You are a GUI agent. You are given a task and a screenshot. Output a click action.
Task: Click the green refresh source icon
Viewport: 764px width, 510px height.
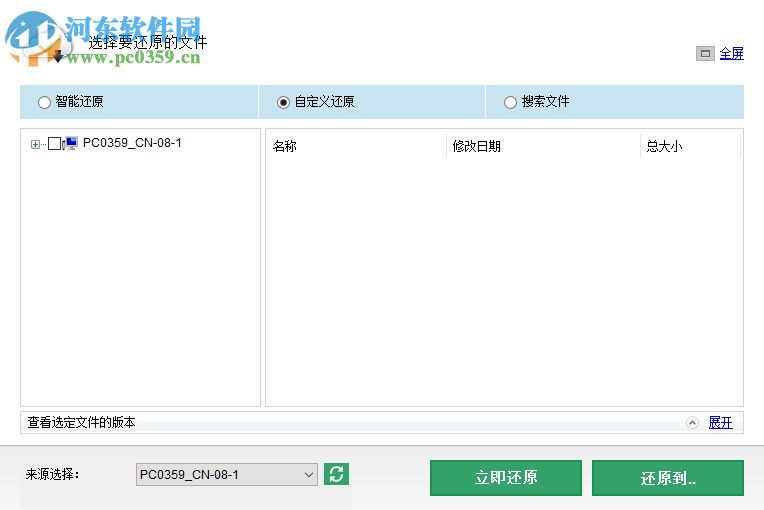click(x=336, y=474)
